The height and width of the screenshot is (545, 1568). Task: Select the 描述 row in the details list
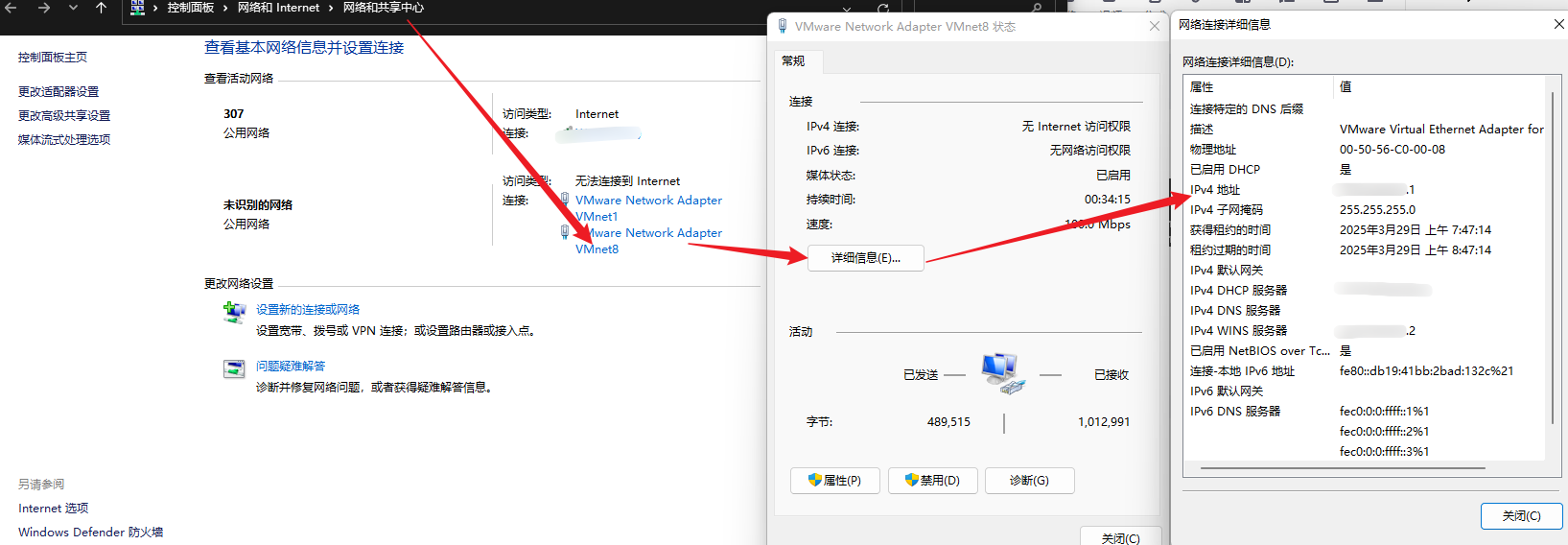[x=1365, y=130]
